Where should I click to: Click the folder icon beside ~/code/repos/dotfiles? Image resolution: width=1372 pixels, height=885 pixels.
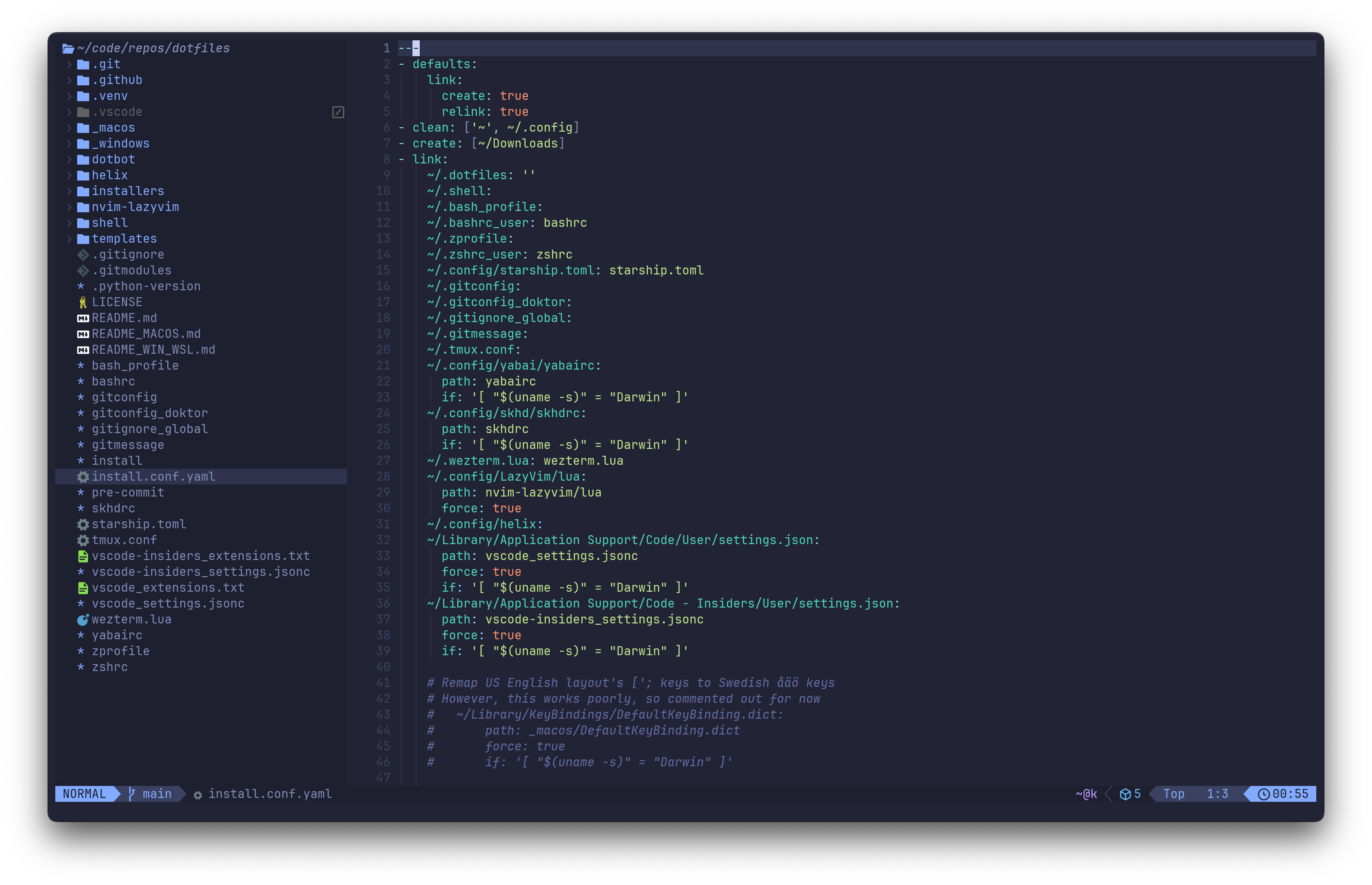[68, 48]
